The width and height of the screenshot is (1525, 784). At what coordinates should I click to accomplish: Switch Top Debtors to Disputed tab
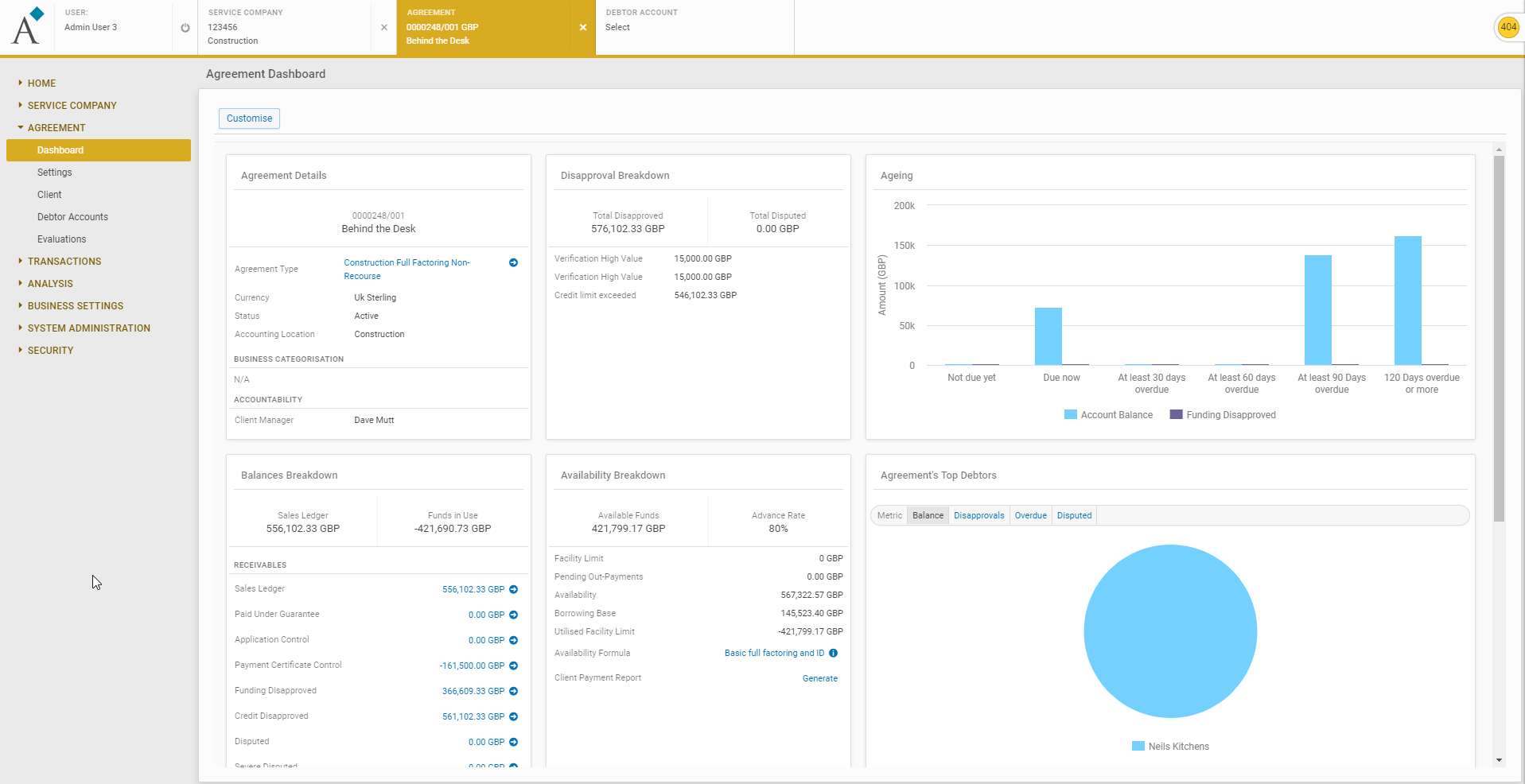1074,515
